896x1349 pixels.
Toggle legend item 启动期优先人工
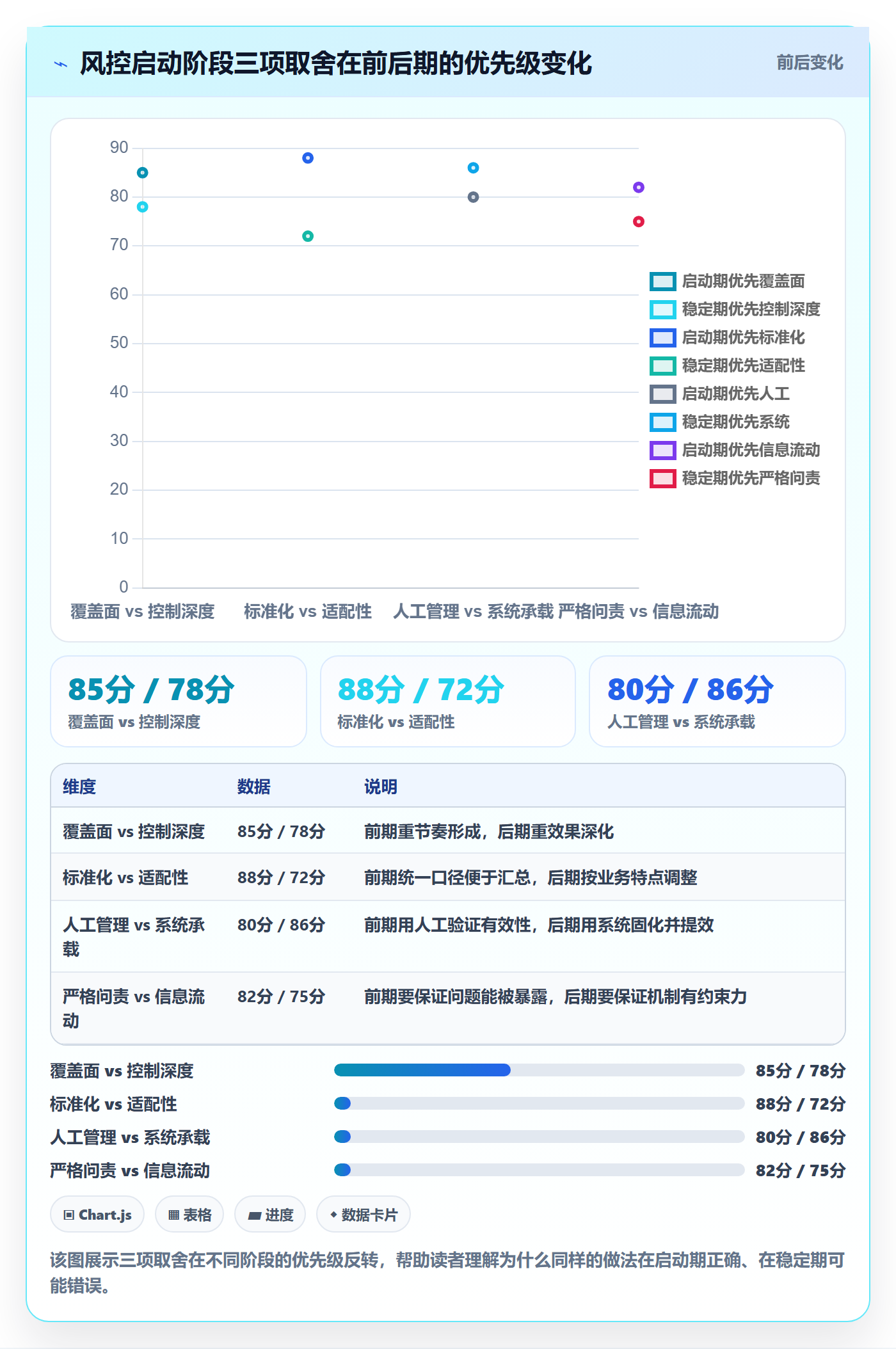point(719,394)
